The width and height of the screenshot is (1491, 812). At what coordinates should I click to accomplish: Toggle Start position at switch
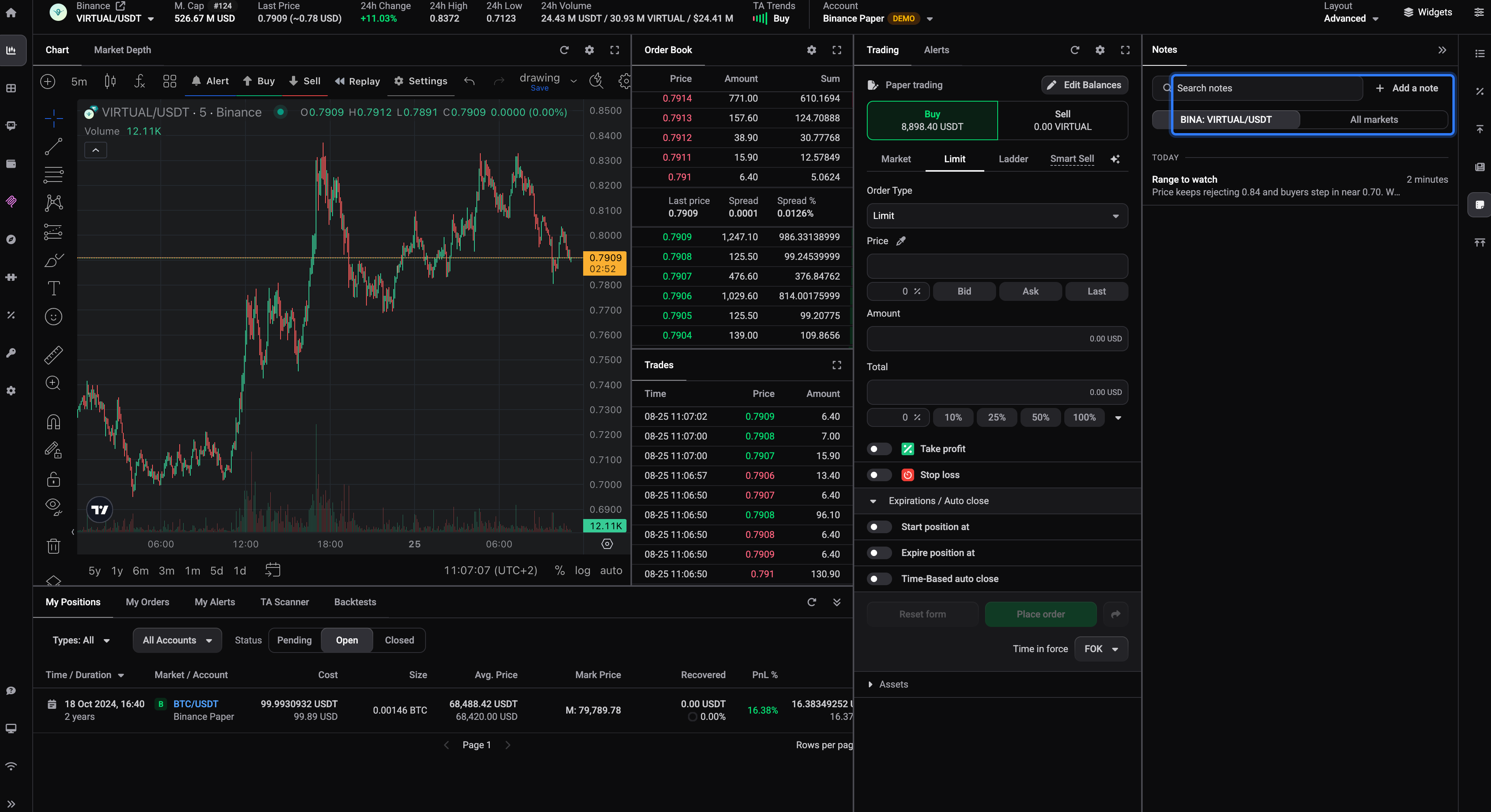coord(879,527)
